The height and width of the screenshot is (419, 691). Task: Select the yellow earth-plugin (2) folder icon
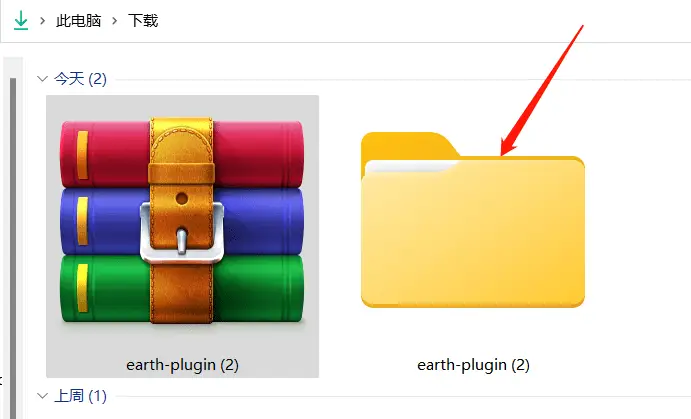(472, 219)
